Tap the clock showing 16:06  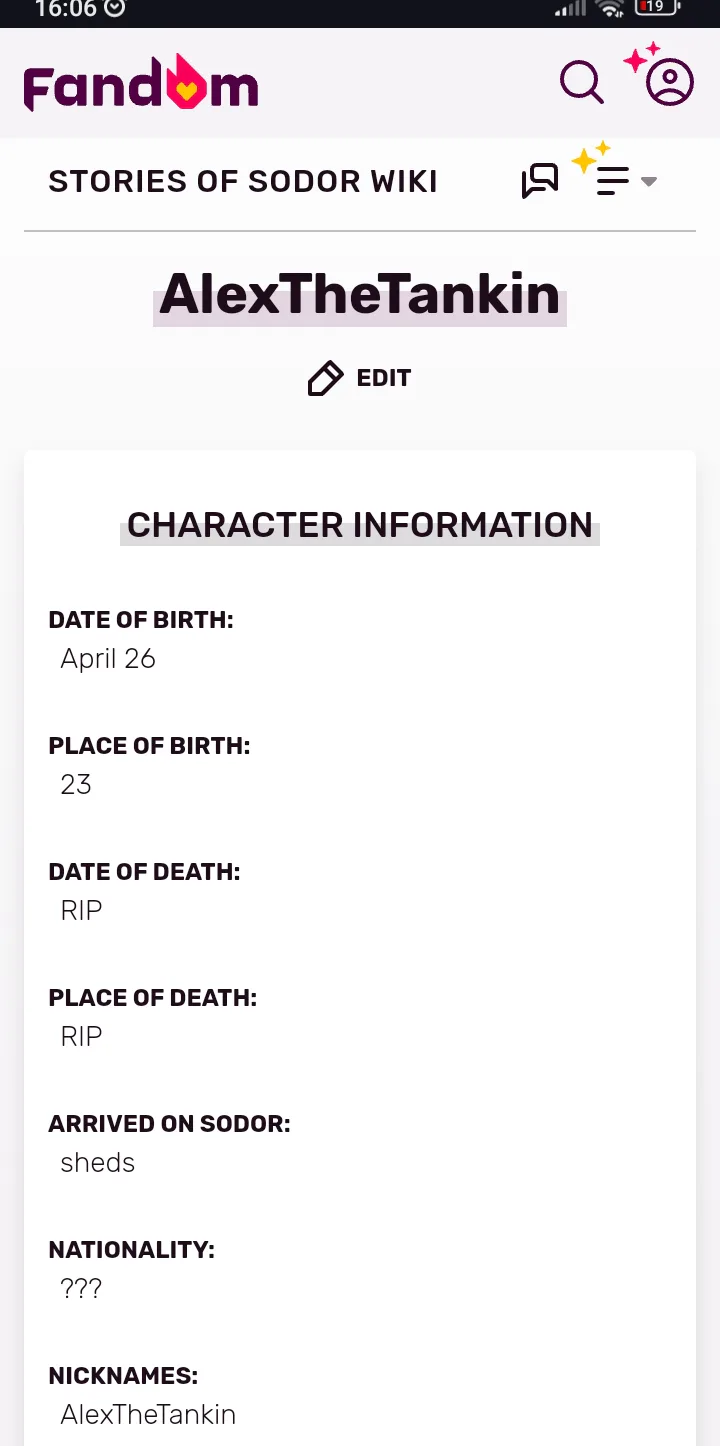(66, 9)
